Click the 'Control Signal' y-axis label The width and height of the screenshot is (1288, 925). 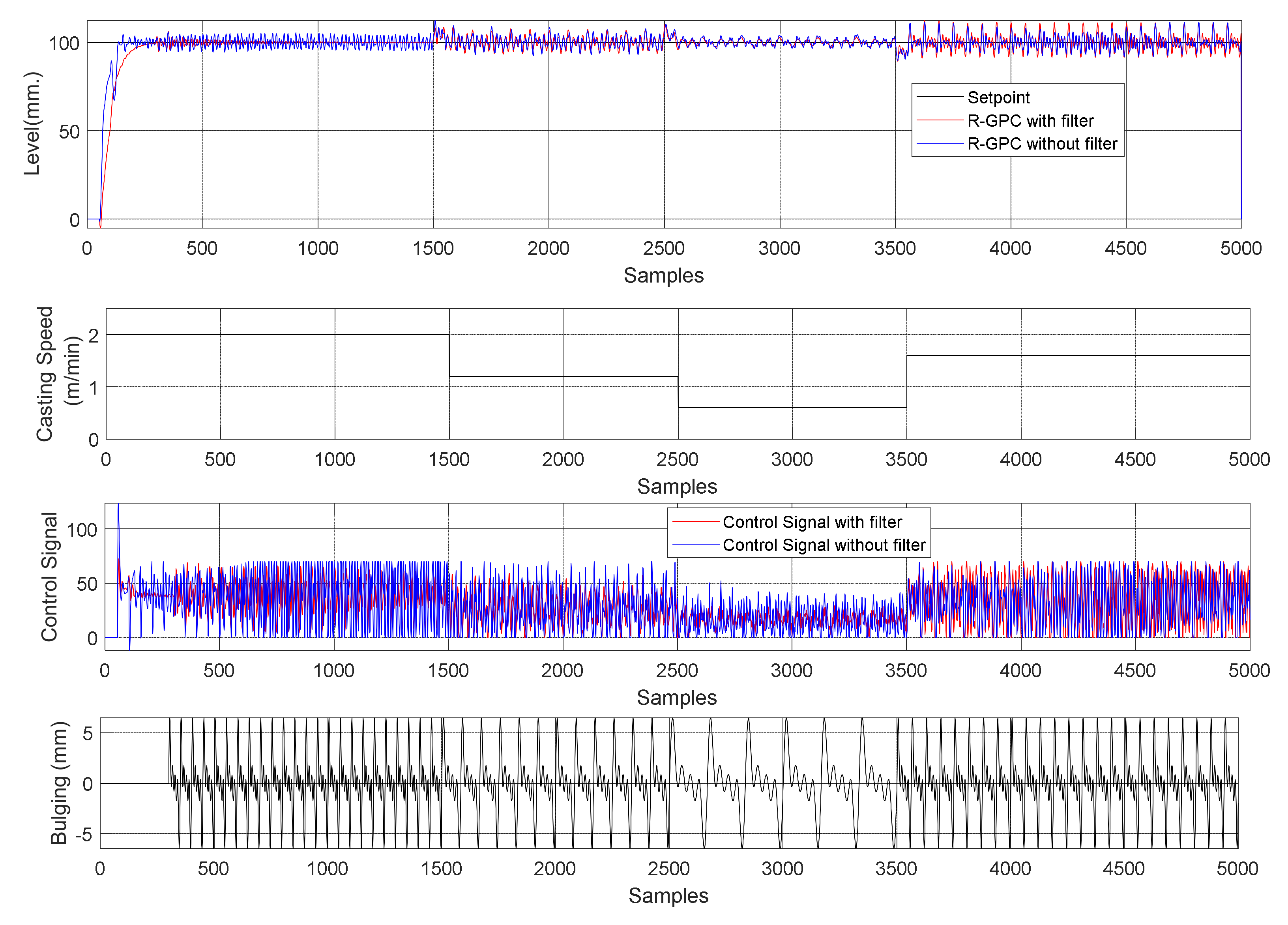click(49, 577)
